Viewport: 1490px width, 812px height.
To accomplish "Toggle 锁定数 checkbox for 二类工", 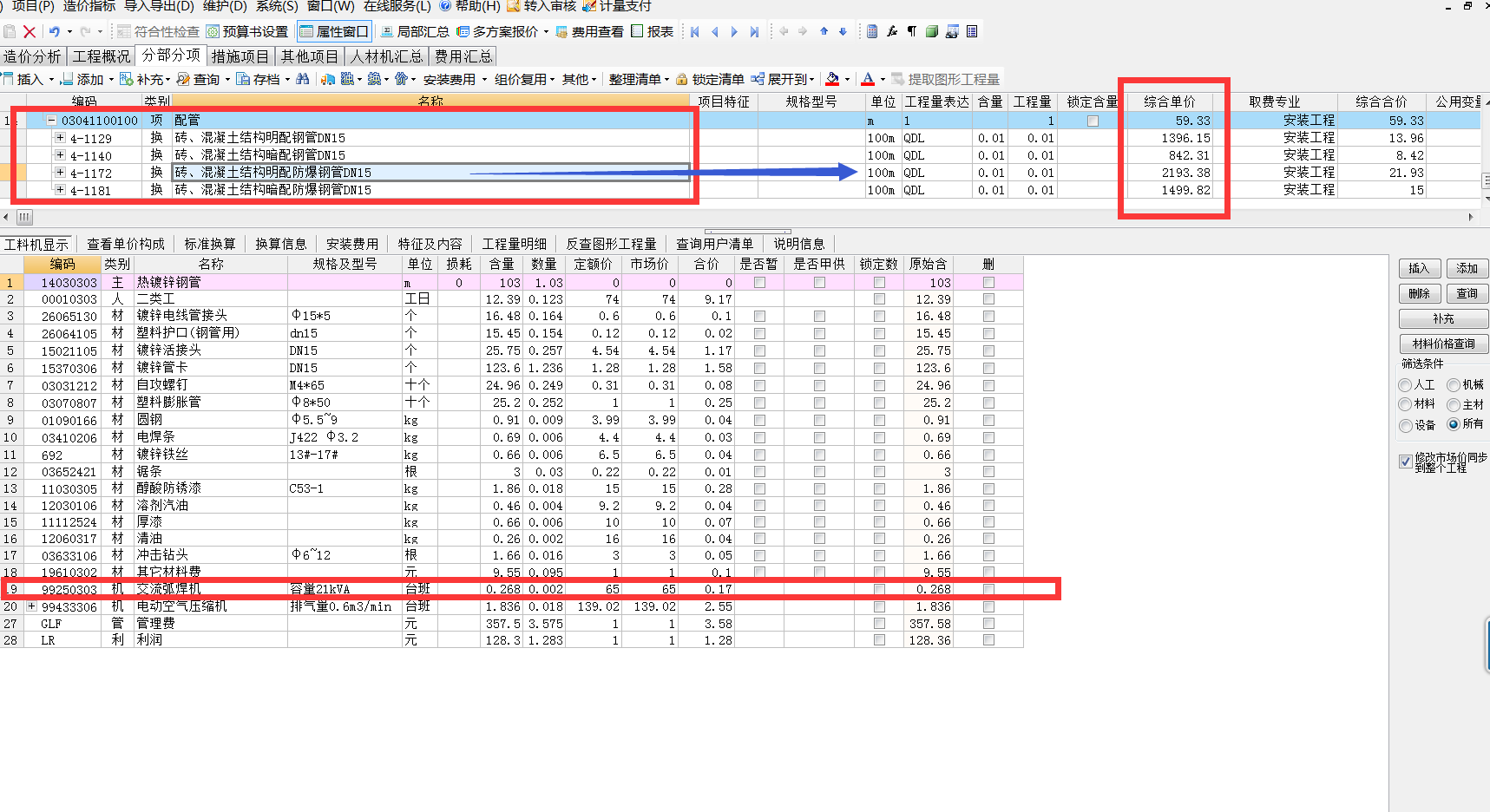I will coord(879,299).
